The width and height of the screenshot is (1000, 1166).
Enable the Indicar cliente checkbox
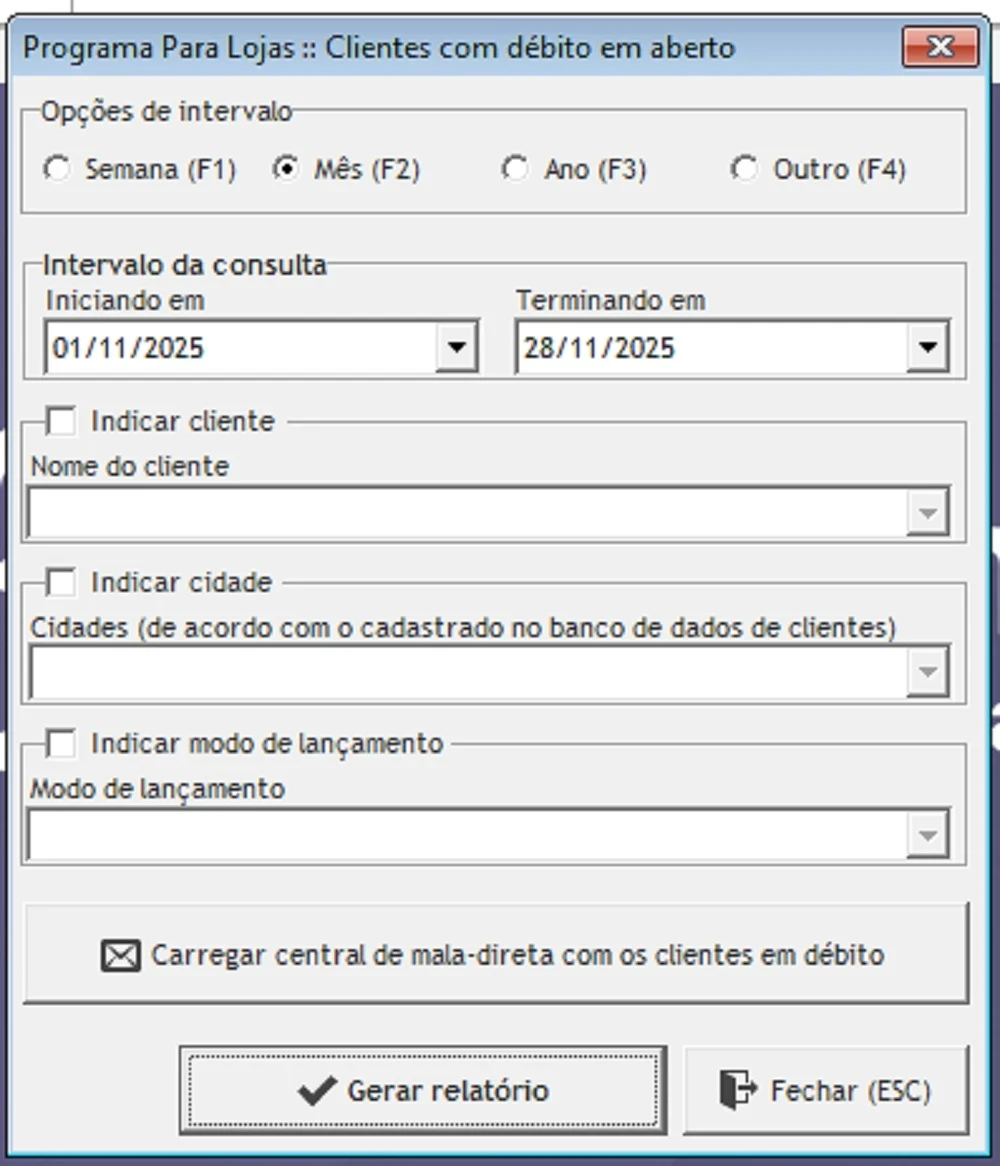pos(61,422)
